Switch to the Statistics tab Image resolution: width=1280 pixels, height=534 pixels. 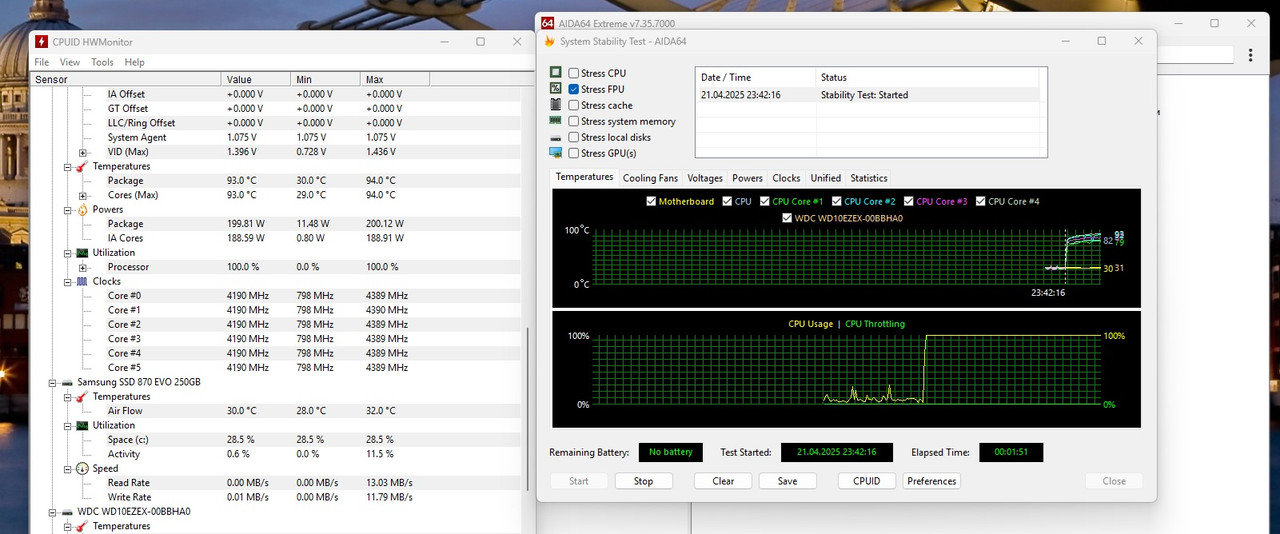[869, 178]
